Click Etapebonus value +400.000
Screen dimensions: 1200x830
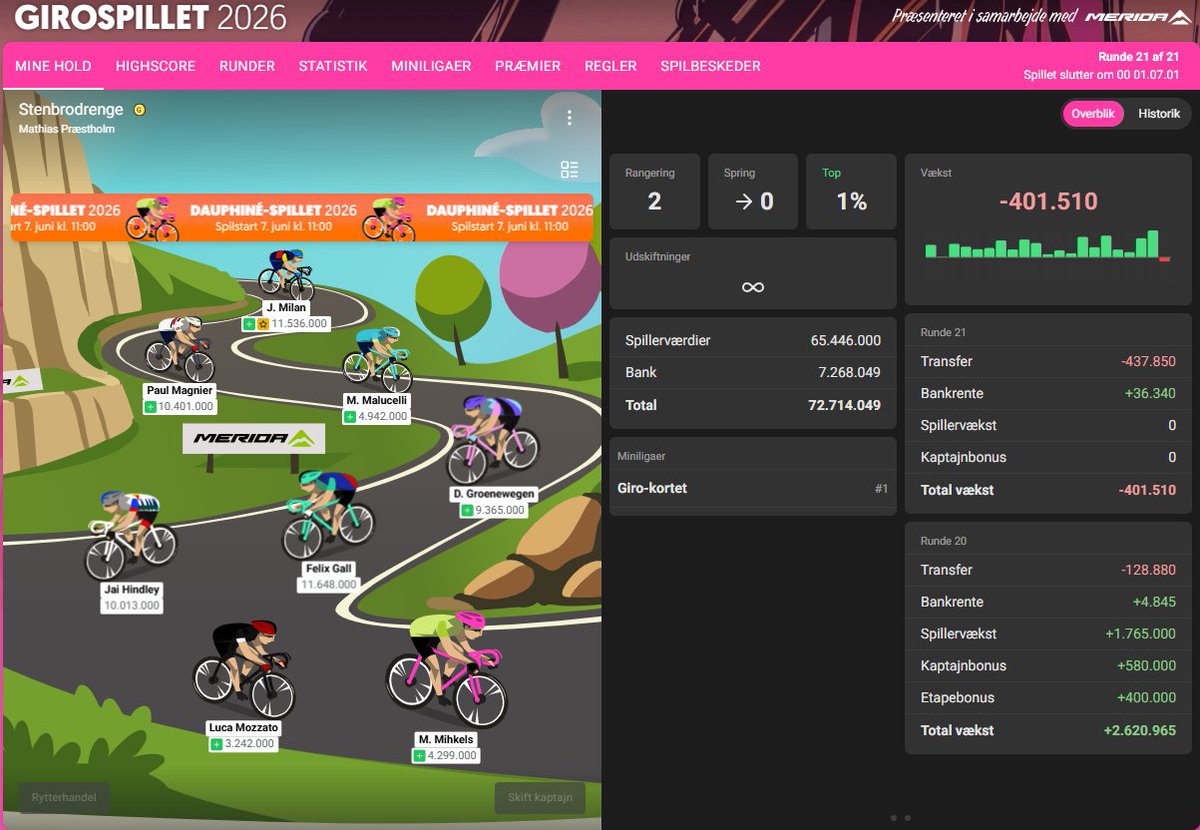tap(1146, 698)
